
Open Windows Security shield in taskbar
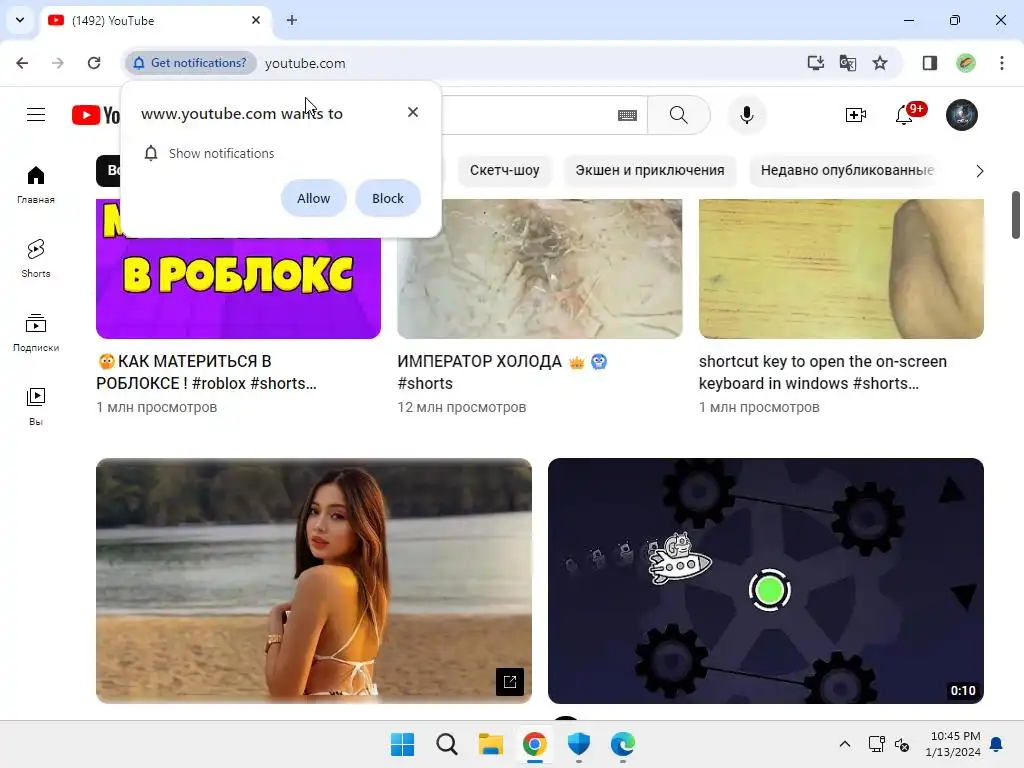[579, 744]
